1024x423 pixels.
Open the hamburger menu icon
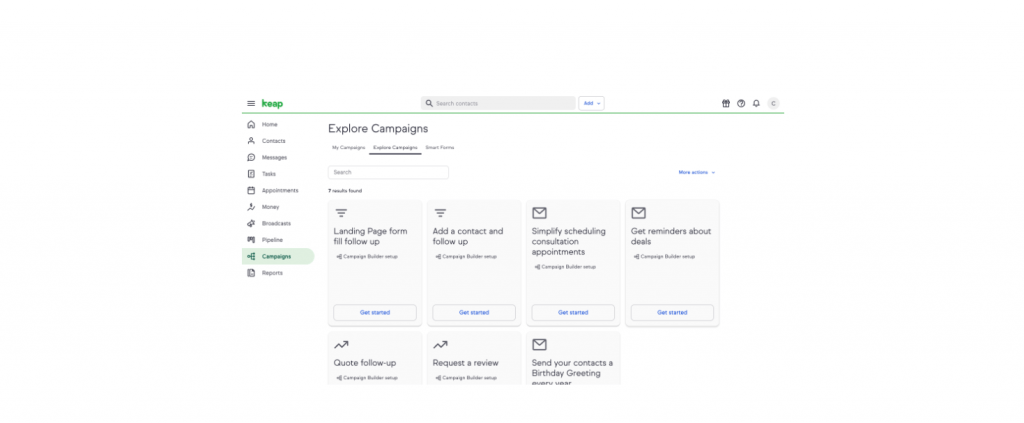[251, 104]
